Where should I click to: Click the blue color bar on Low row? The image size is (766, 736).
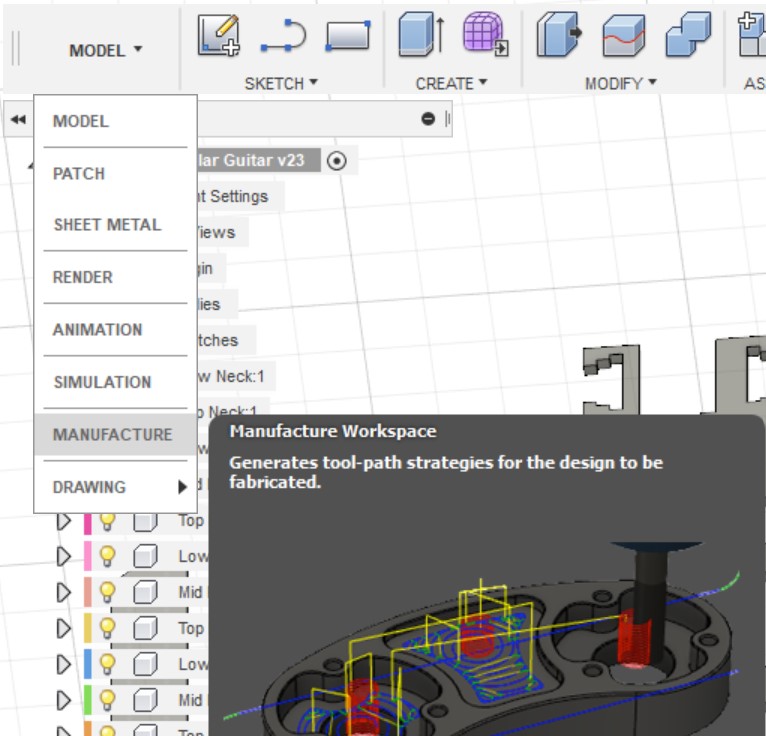(87, 664)
